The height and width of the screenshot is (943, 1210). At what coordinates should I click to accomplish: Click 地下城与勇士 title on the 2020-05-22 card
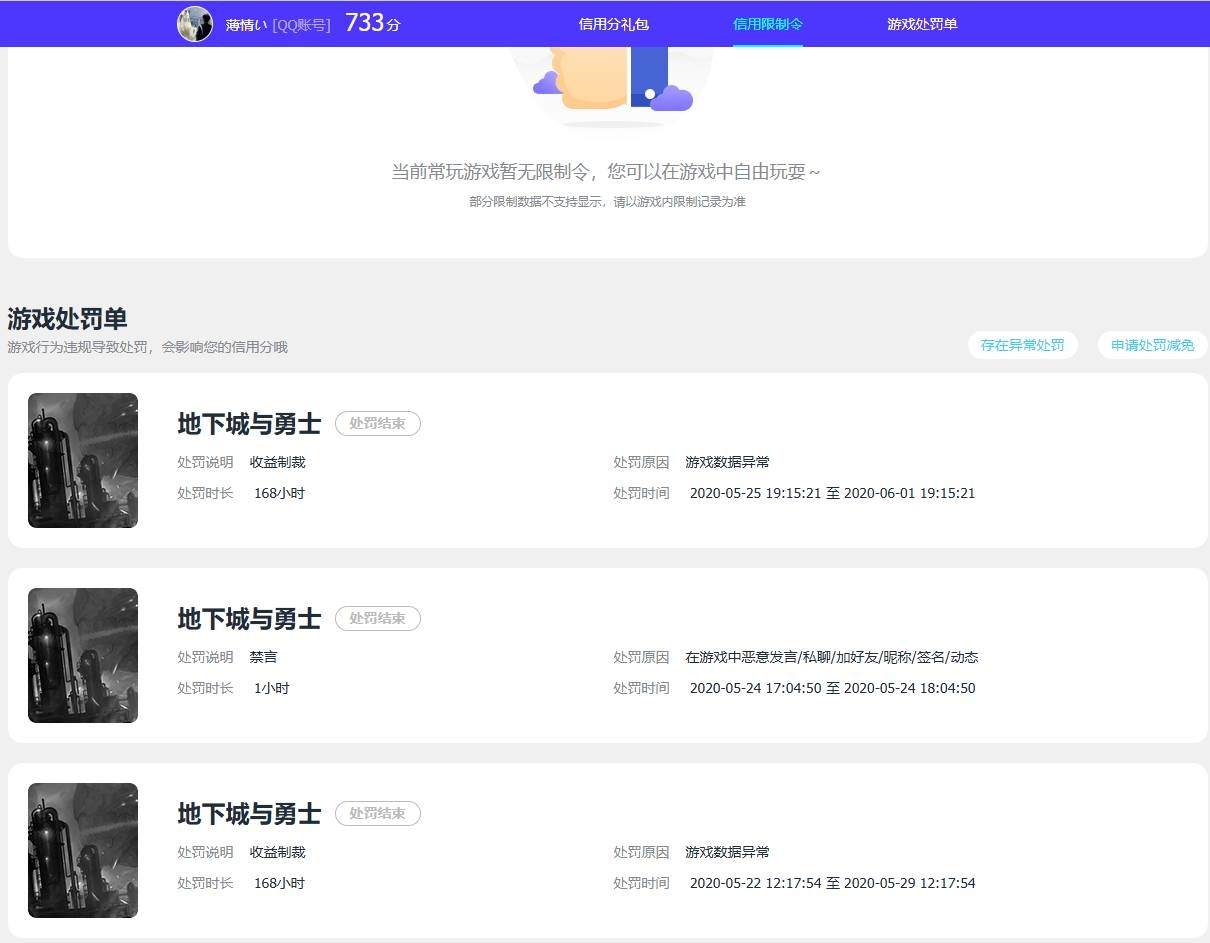[x=249, y=814]
